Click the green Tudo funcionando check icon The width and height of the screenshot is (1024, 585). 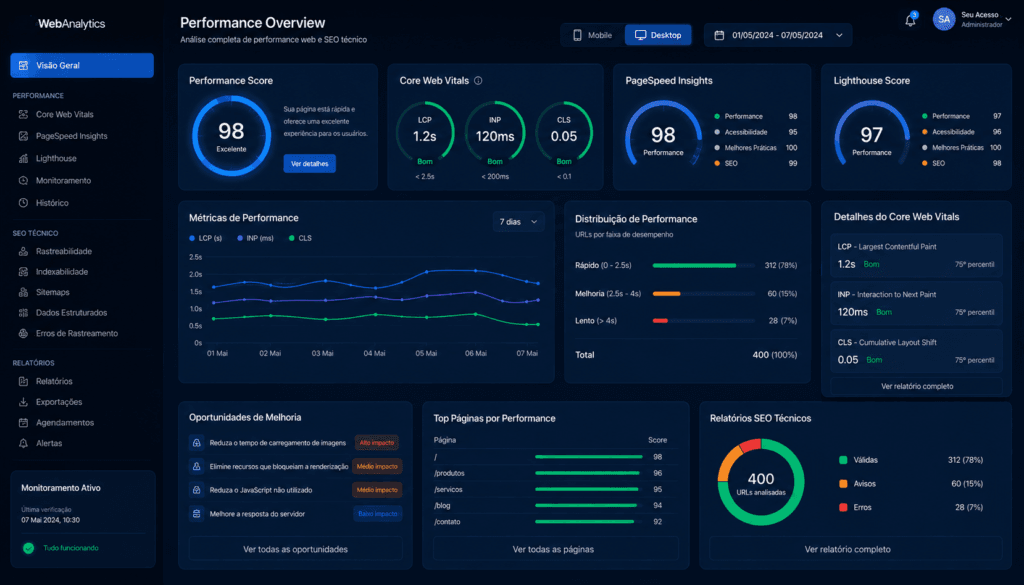[29, 548]
